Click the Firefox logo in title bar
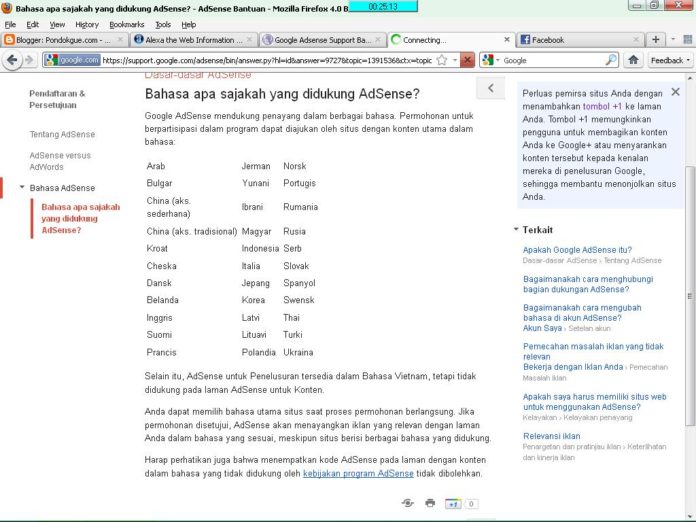Viewport: 696px width, 522px height. click(x=6, y=8)
